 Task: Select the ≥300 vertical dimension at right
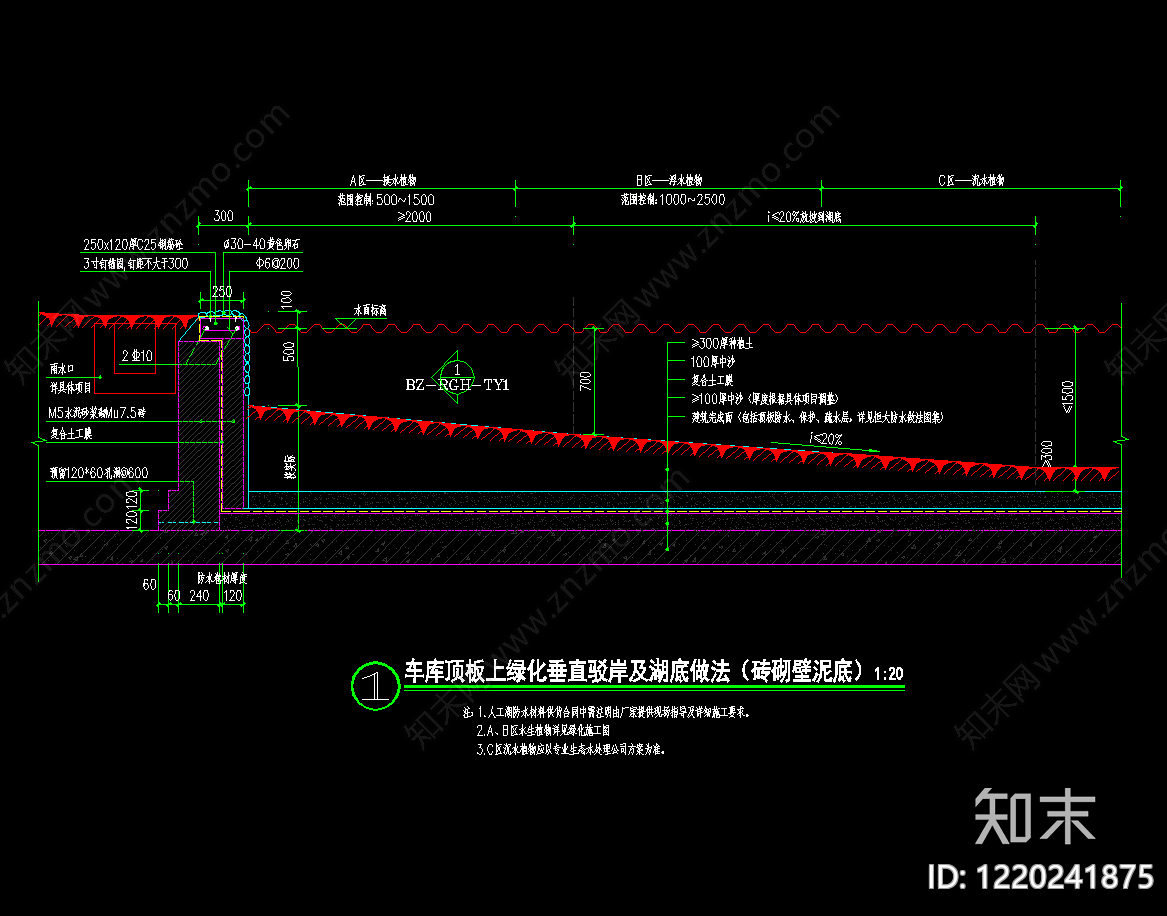1046,454
